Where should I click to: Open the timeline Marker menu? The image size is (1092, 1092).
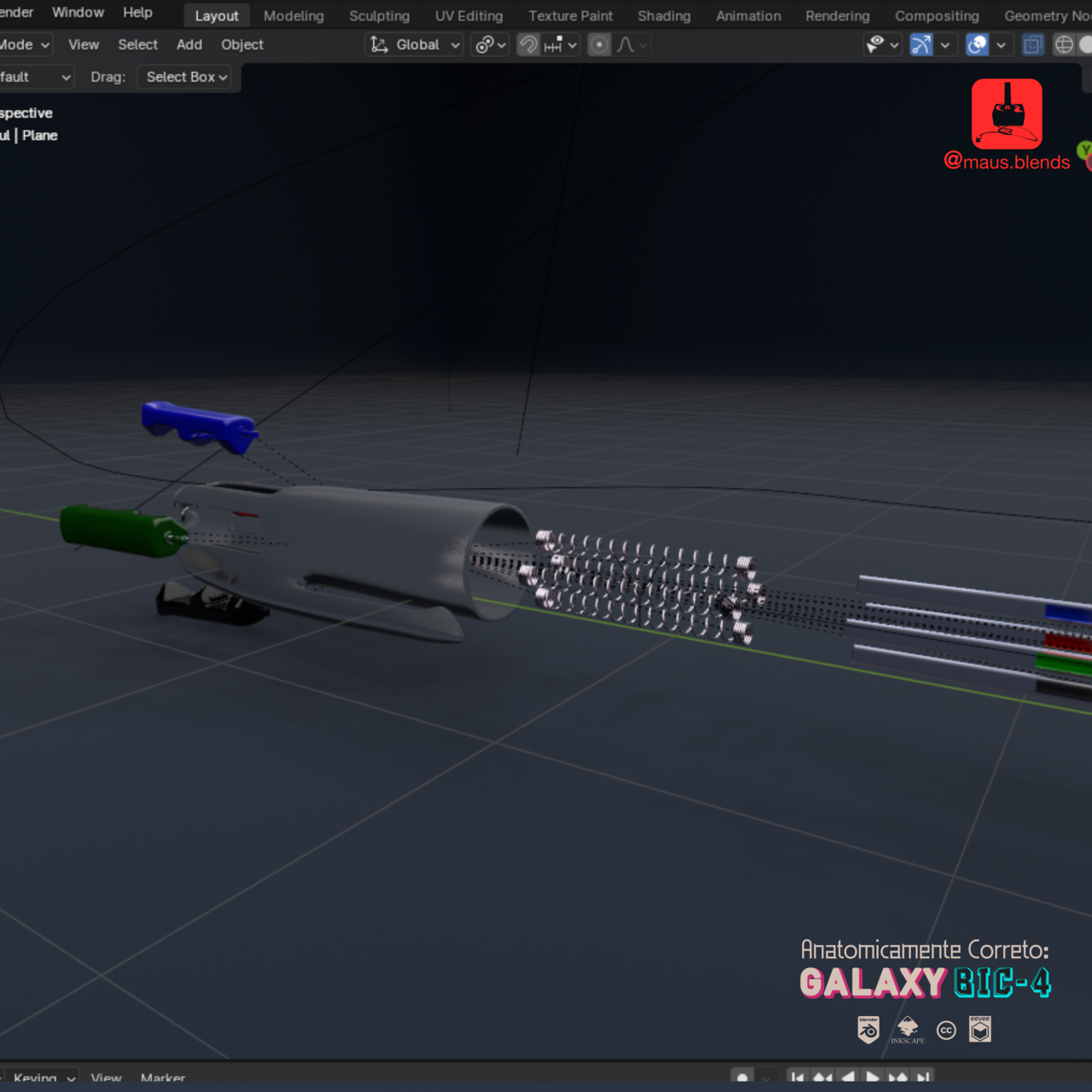click(x=163, y=1079)
